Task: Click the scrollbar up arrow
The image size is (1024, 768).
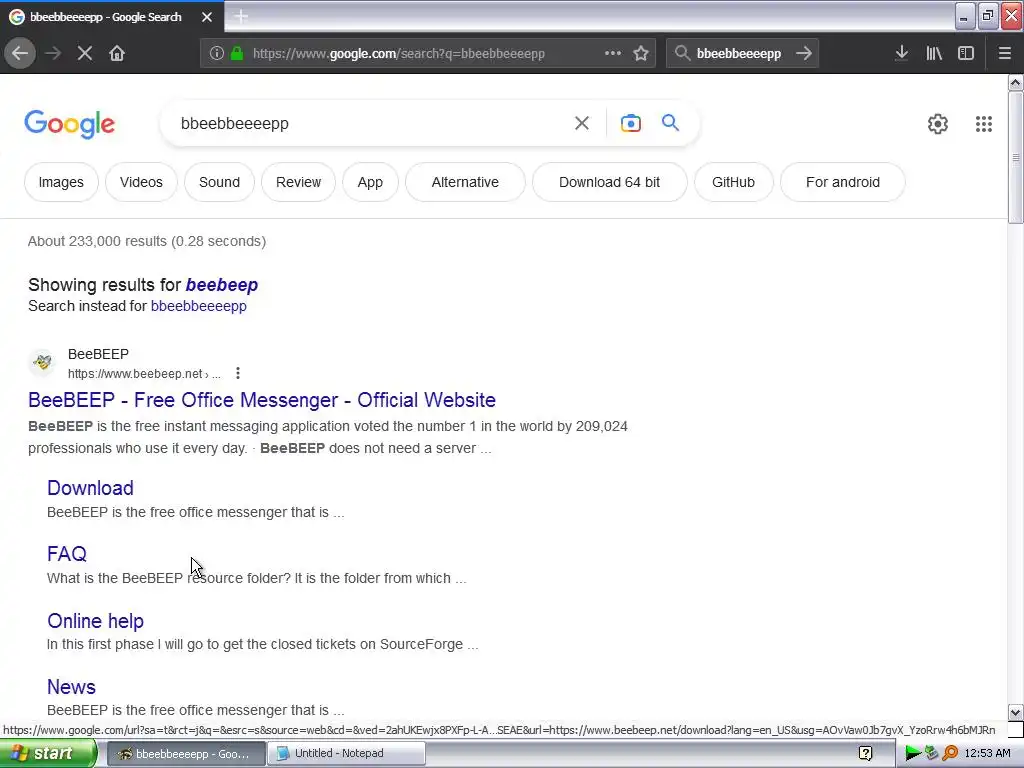Action: coord(1015,82)
